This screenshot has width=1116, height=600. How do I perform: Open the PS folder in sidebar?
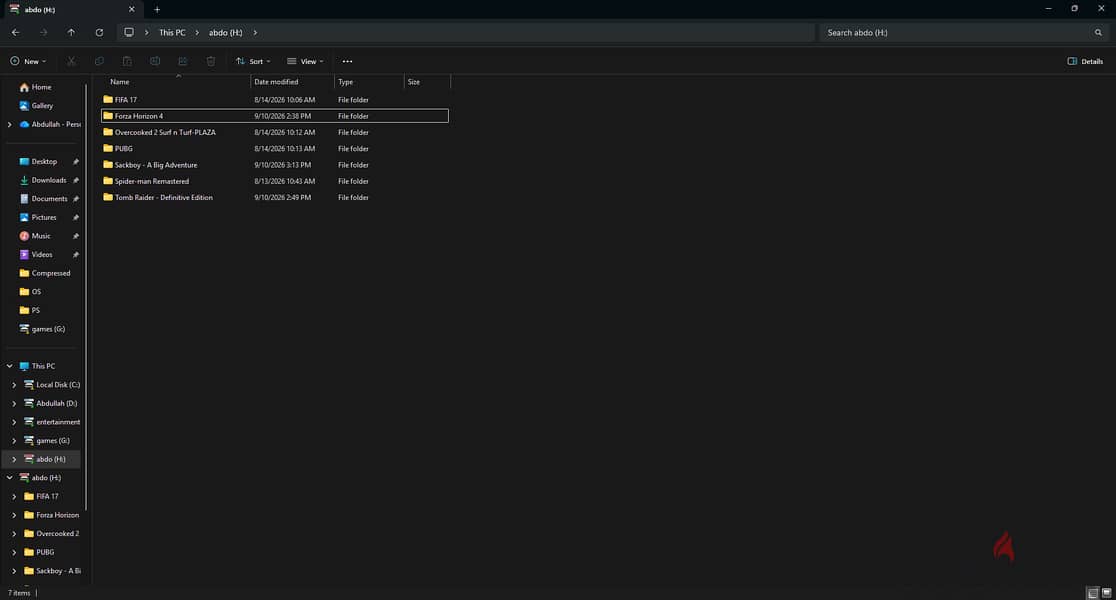coord(30,310)
